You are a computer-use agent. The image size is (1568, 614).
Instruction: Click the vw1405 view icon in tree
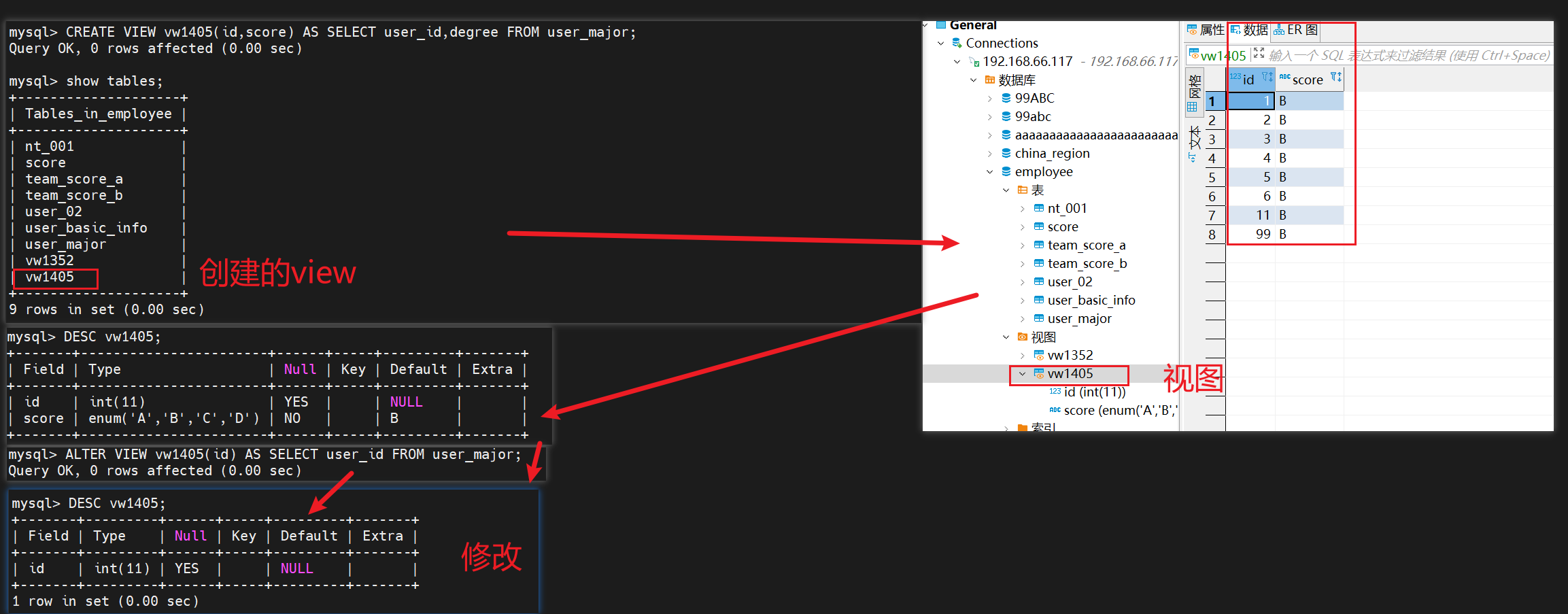pos(1039,373)
